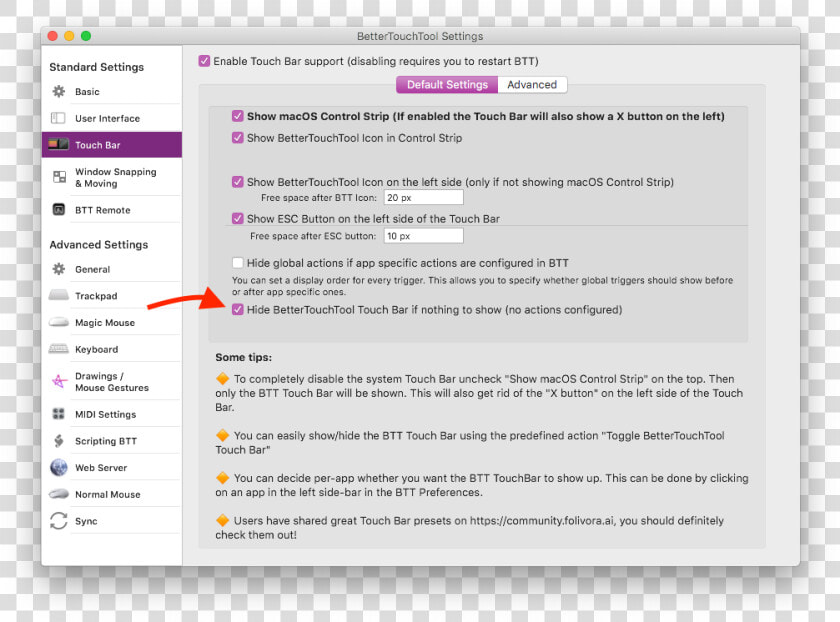Image resolution: width=840 pixels, height=622 pixels.
Task: Click the Advanced Settings heading
Action: tap(99, 244)
